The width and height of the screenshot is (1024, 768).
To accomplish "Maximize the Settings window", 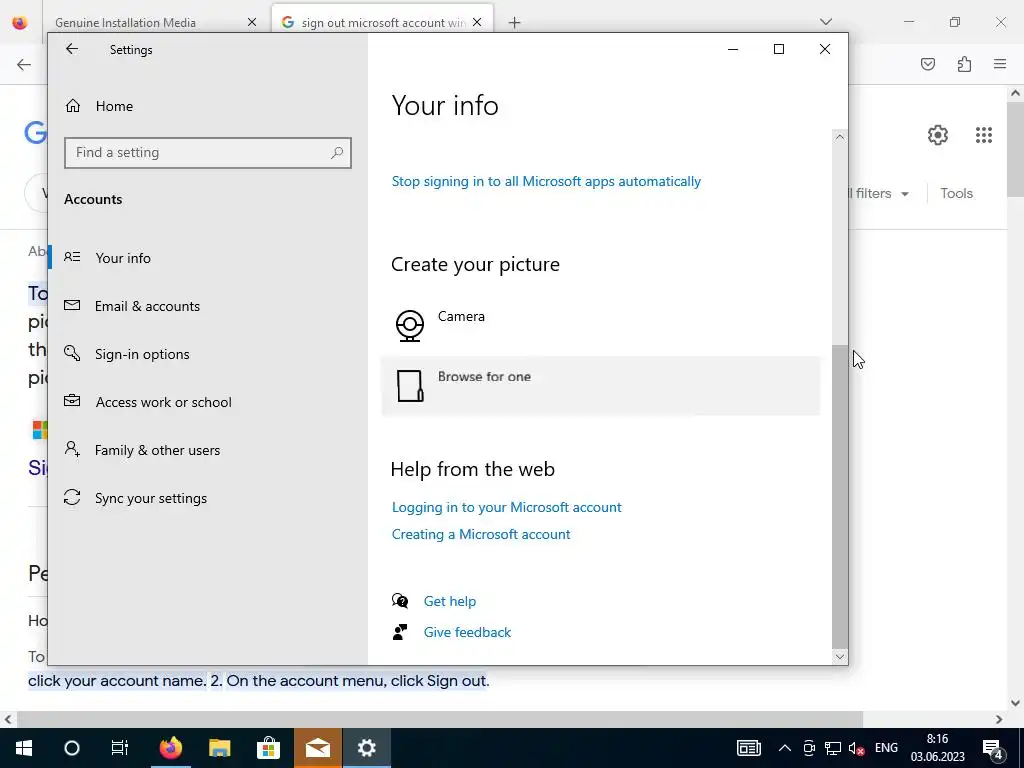I will pyautogui.click(x=778, y=49).
